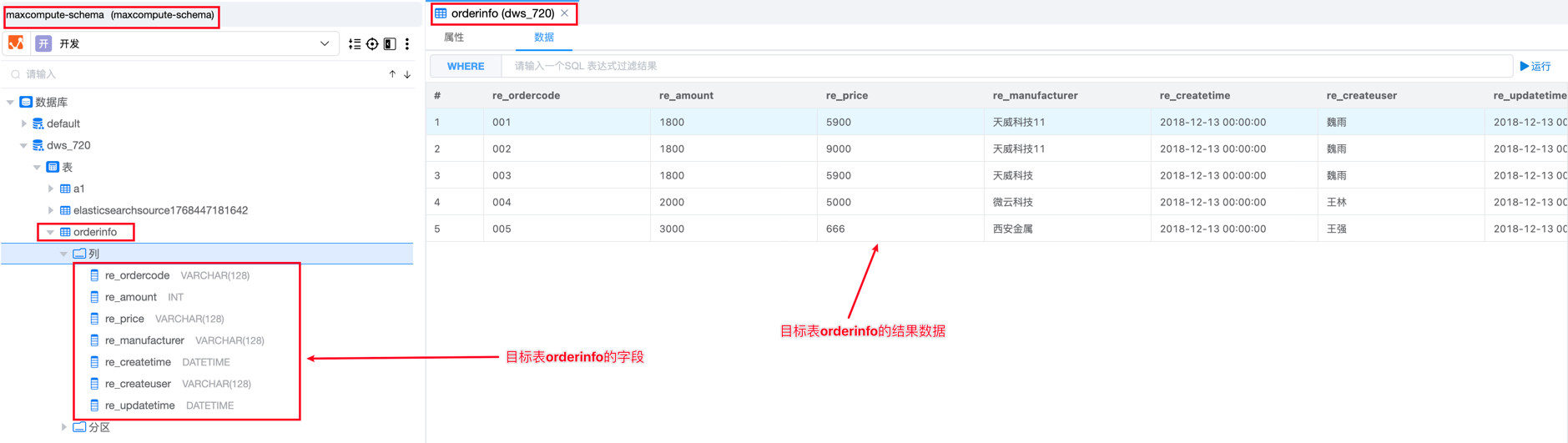
Task: Collapse the dws_720 schema node
Action: [24, 145]
